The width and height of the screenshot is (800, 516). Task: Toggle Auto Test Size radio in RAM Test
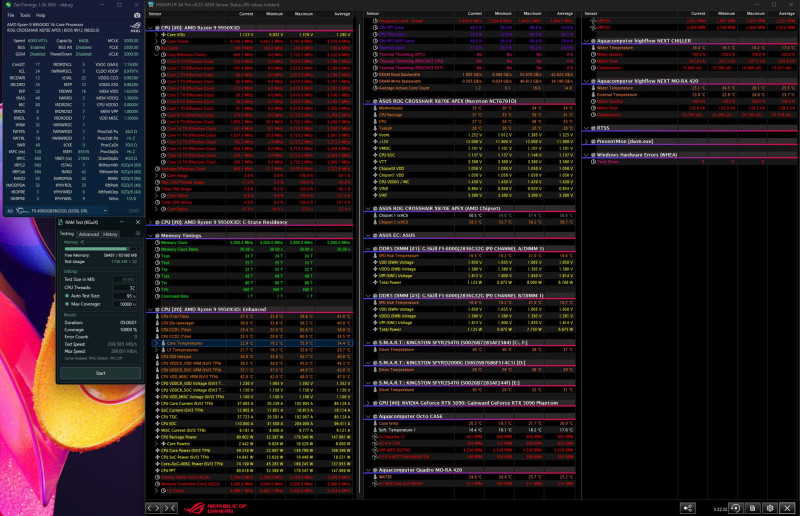[67, 296]
